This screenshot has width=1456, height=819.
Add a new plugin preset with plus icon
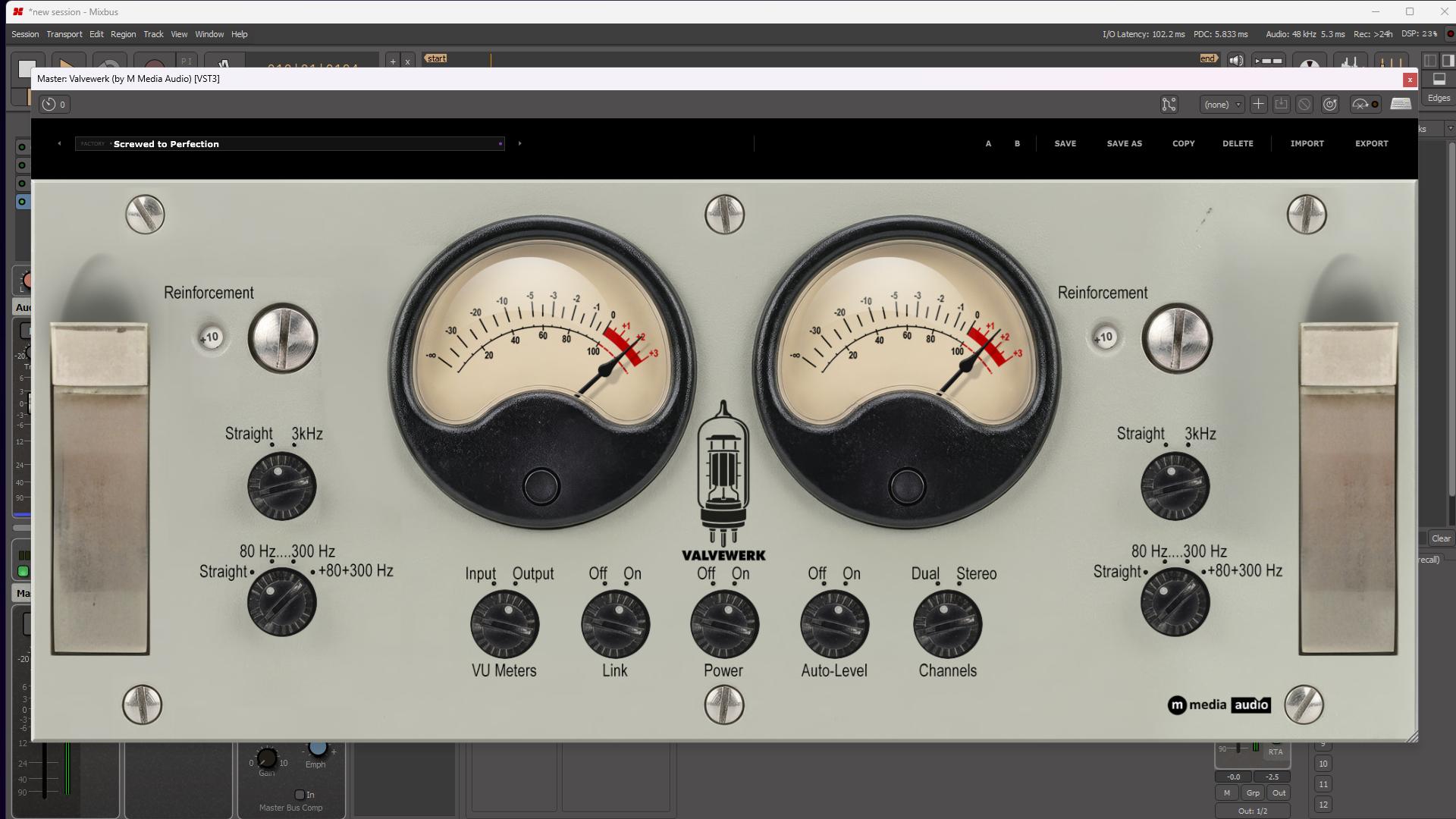tap(1258, 104)
